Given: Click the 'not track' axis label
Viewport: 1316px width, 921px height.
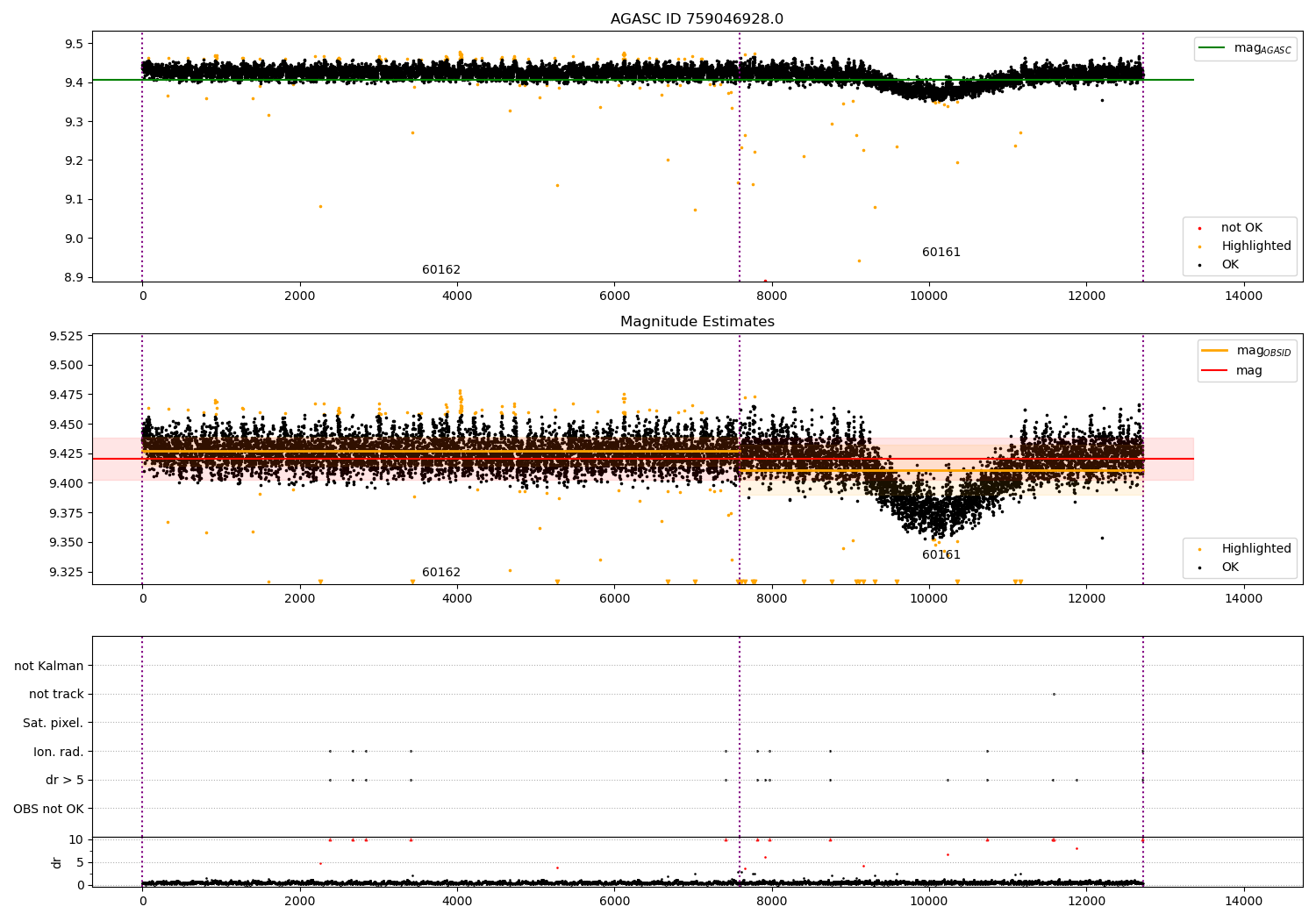Looking at the screenshot, I should point(56,695).
